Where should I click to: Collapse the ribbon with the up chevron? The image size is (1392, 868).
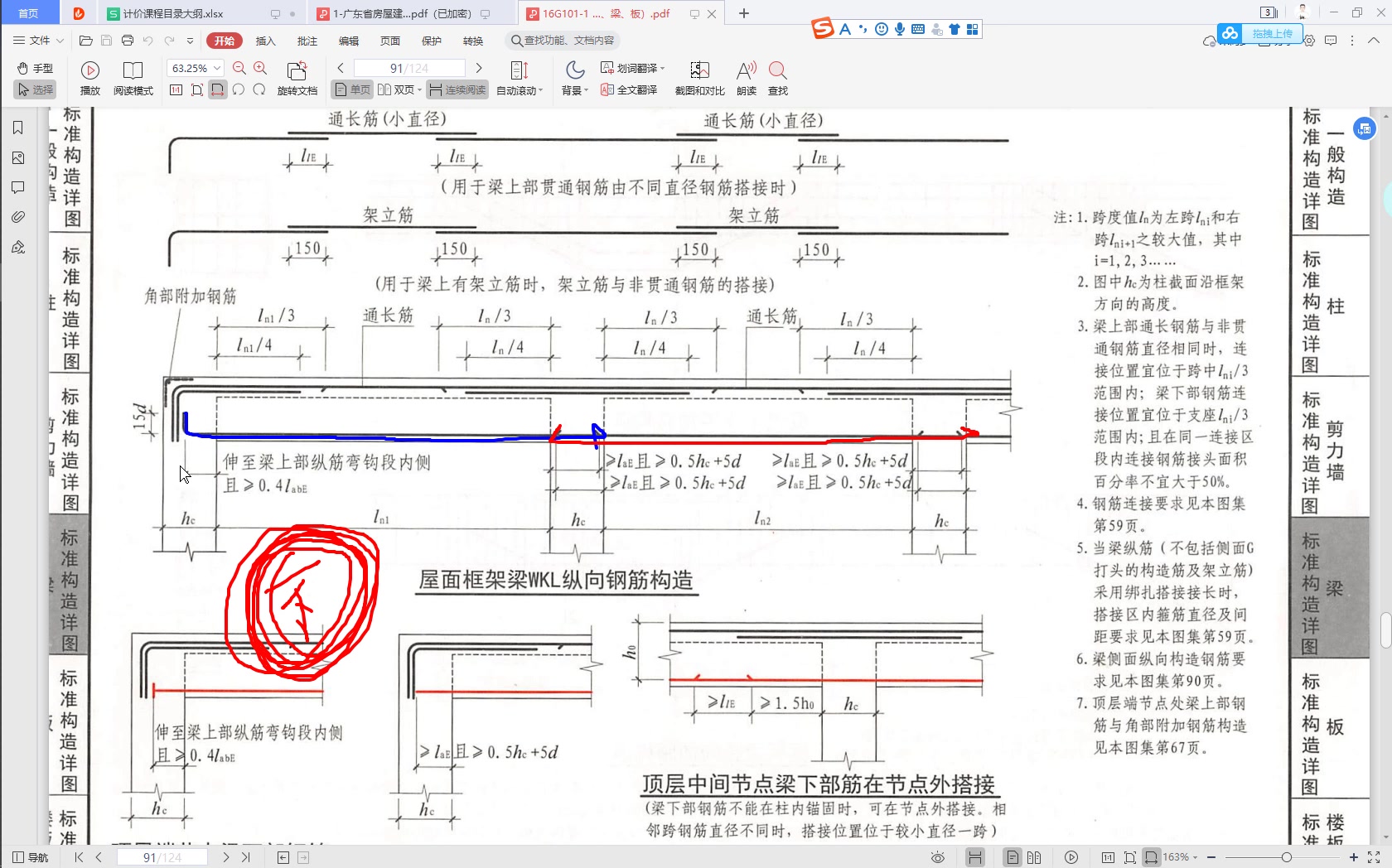click(1374, 41)
